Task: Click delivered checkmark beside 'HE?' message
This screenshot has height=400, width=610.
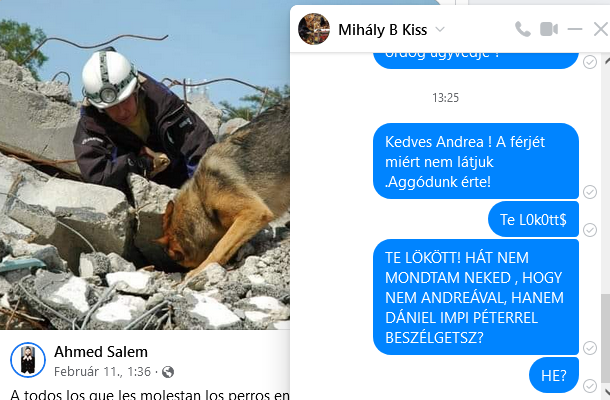Action: pyautogui.click(x=590, y=386)
